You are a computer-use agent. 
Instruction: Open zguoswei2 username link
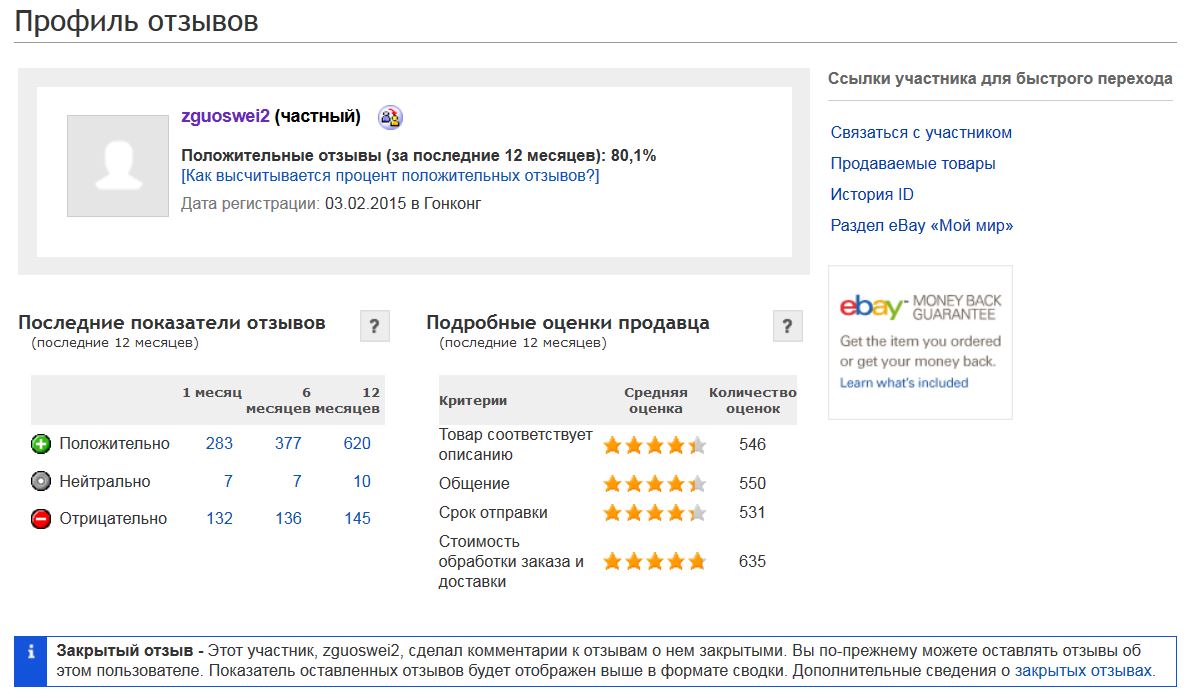tap(225, 116)
